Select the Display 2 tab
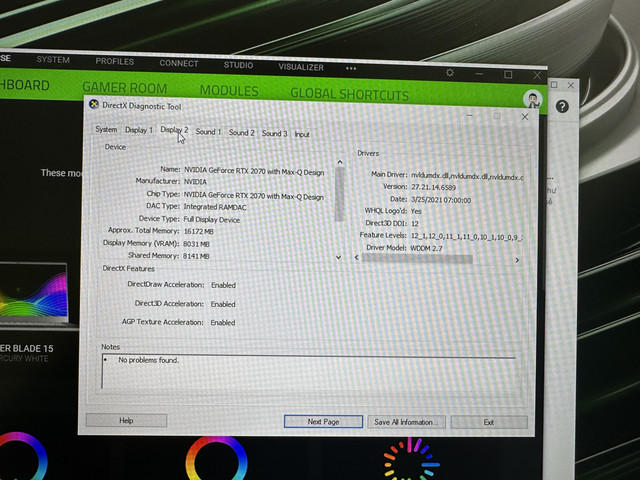Image resolution: width=640 pixels, height=480 pixels. tap(174, 130)
